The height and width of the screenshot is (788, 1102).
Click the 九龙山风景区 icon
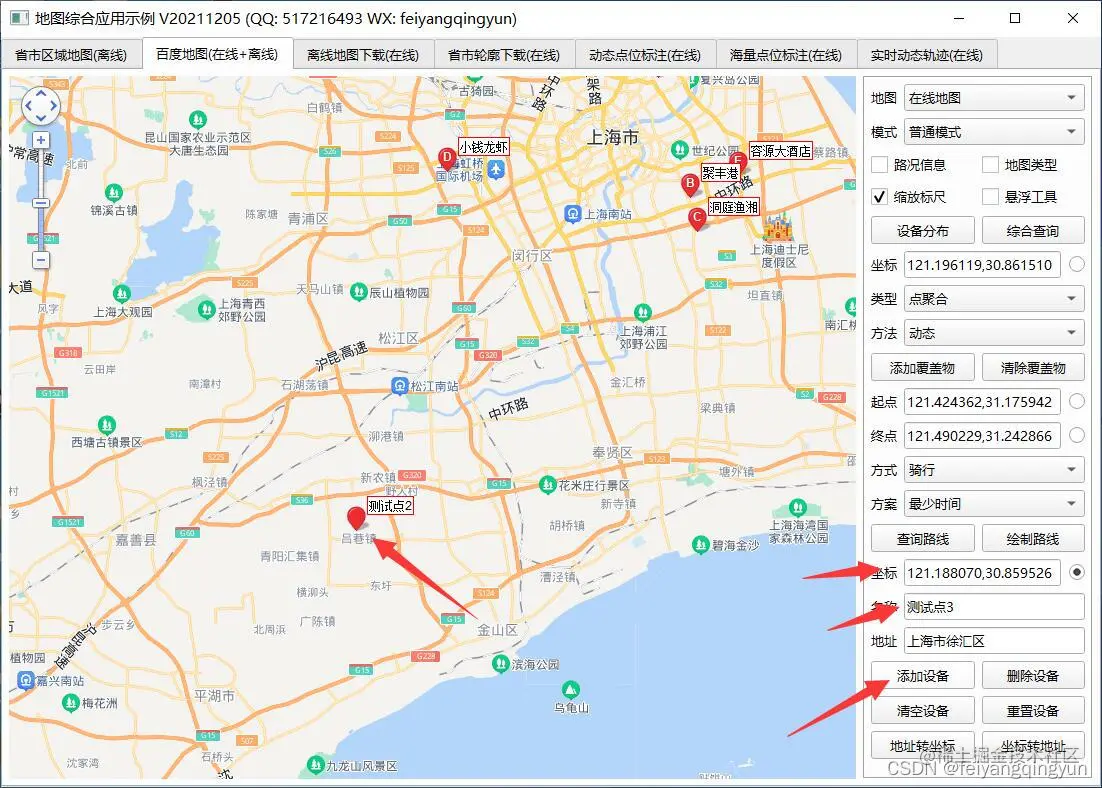[x=316, y=765]
